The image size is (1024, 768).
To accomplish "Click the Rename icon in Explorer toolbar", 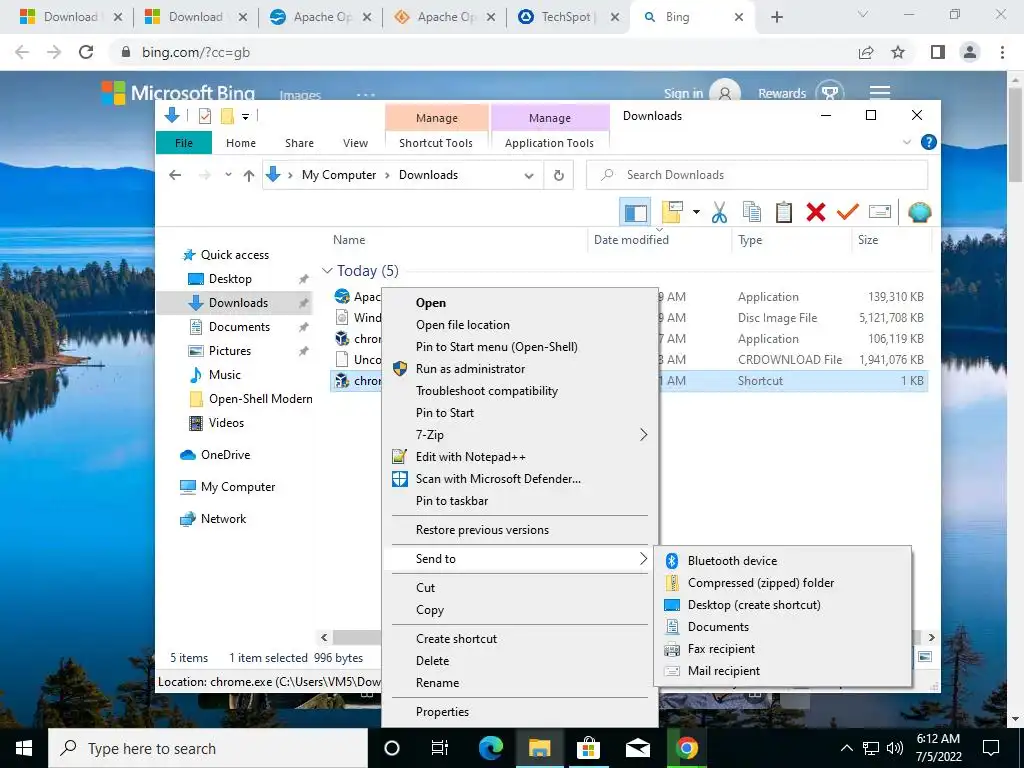I will (880, 212).
